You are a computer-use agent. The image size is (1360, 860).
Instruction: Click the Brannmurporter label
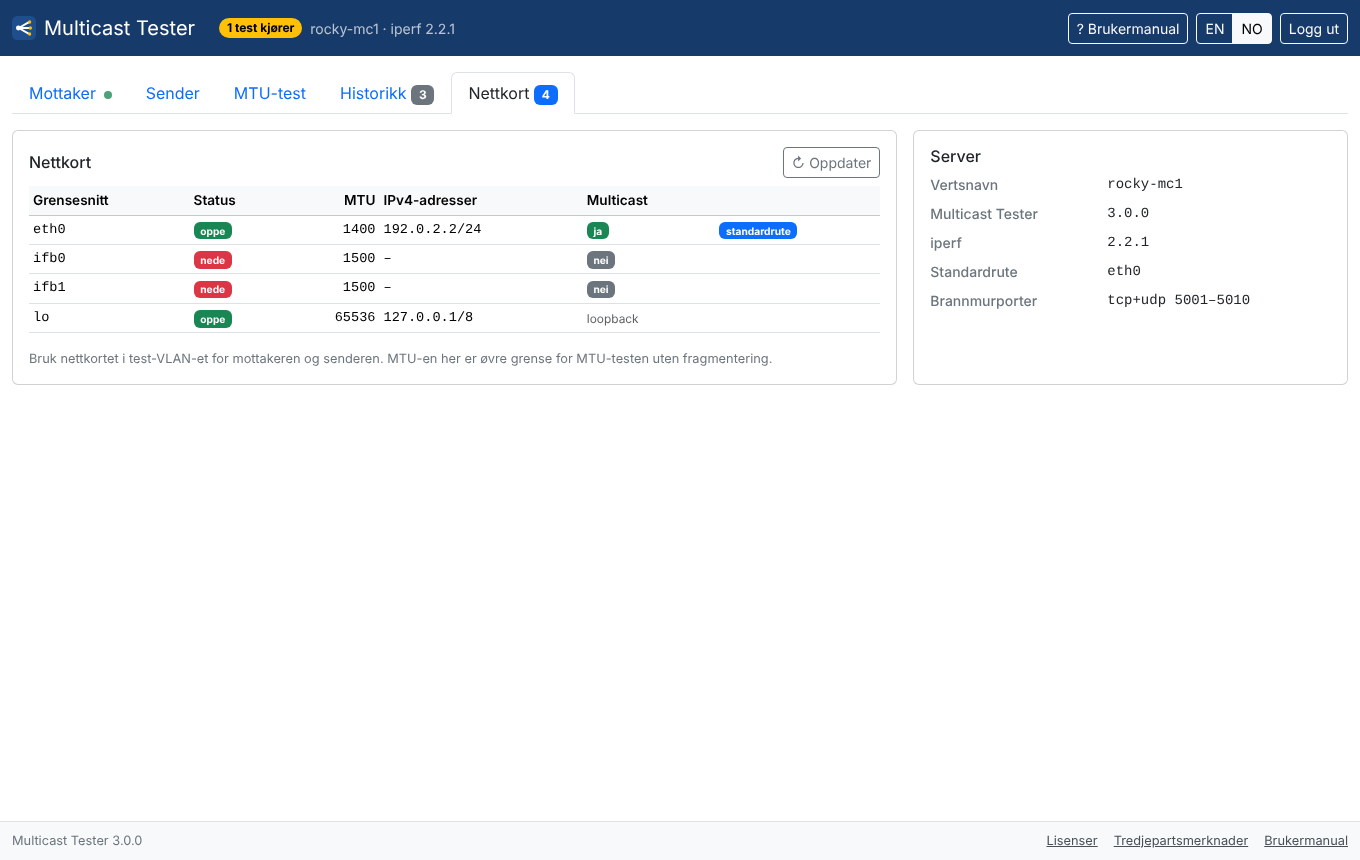click(984, 301)
